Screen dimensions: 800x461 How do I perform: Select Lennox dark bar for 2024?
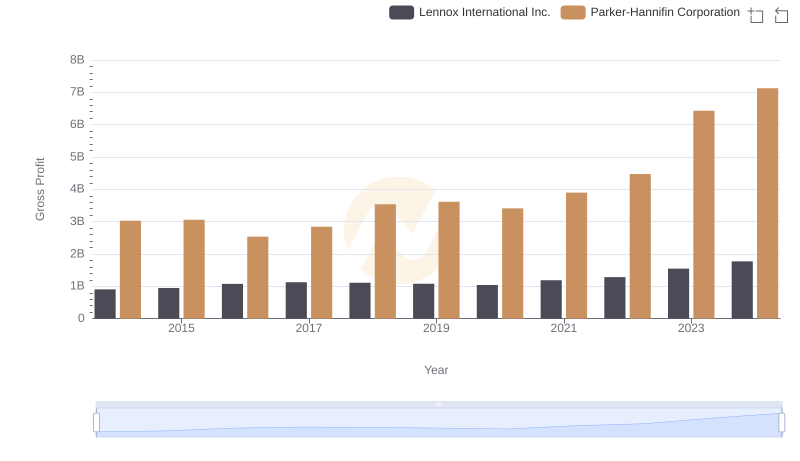click(742, 290)
